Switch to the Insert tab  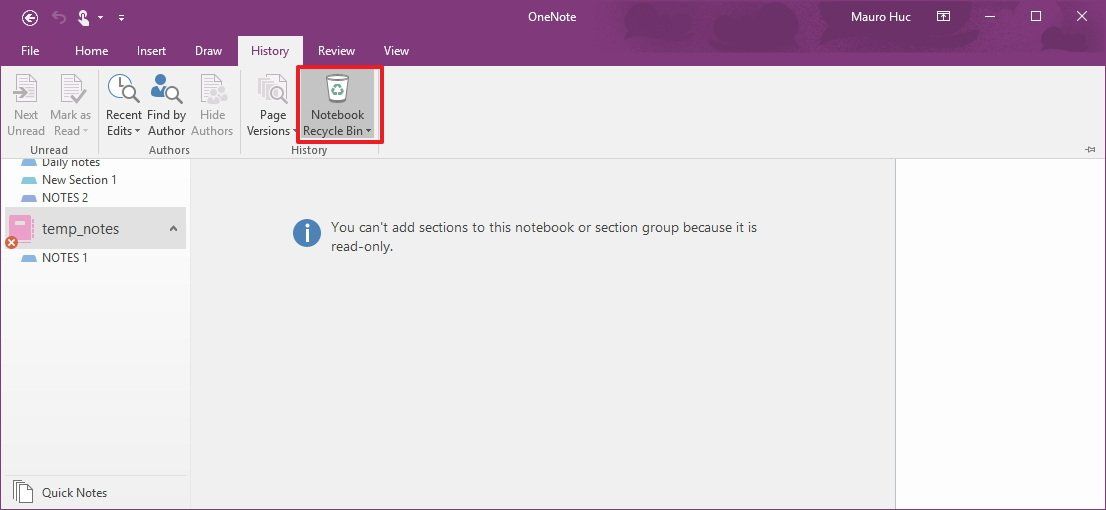coord(152,51)
